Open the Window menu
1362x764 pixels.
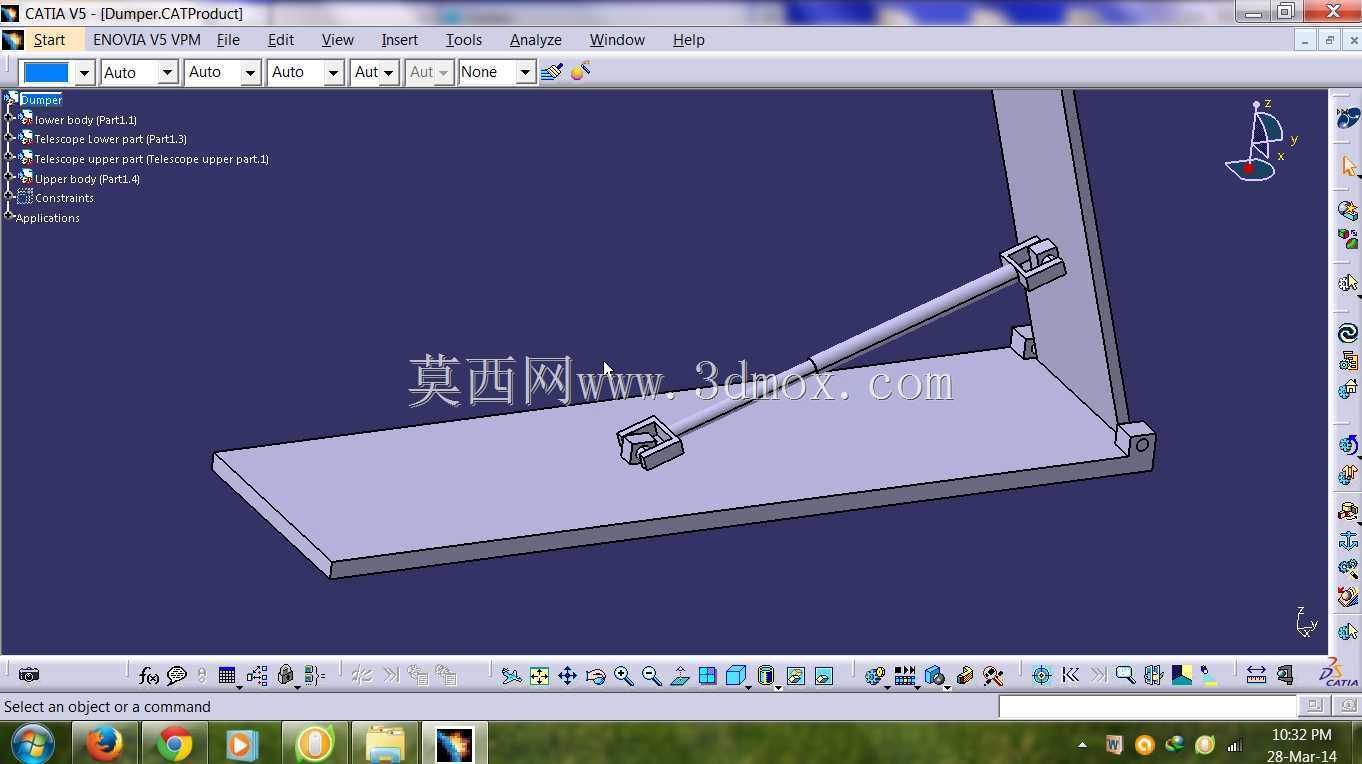click(617, 40)
